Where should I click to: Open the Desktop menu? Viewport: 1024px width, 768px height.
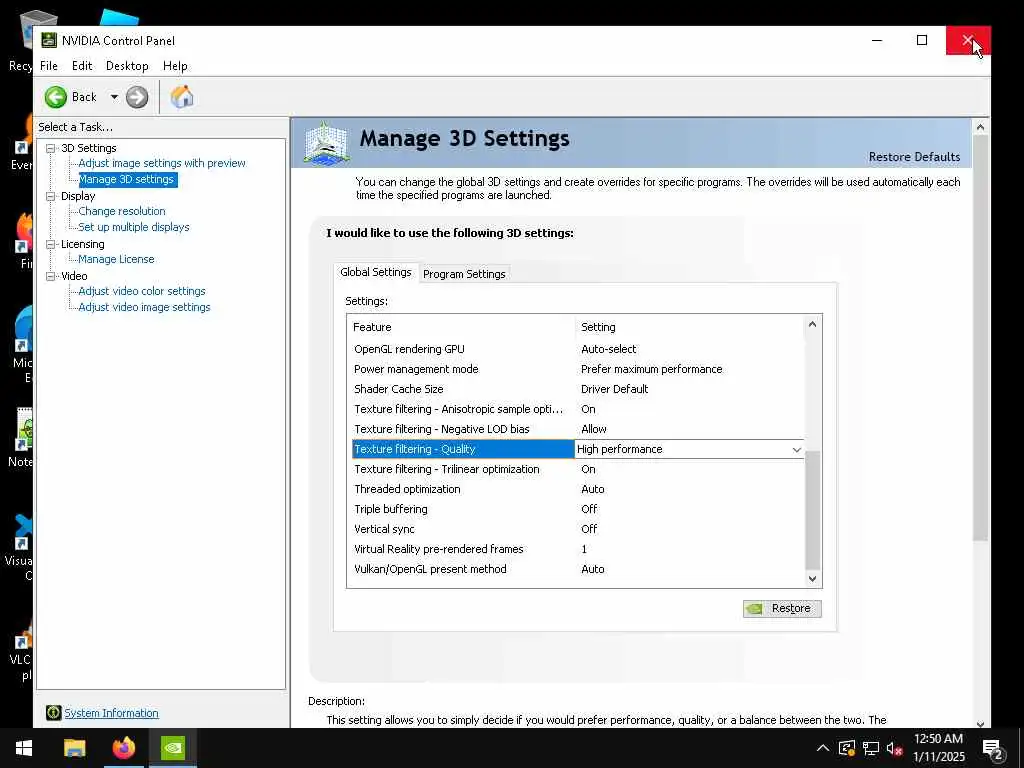click(x=127, y=66)
